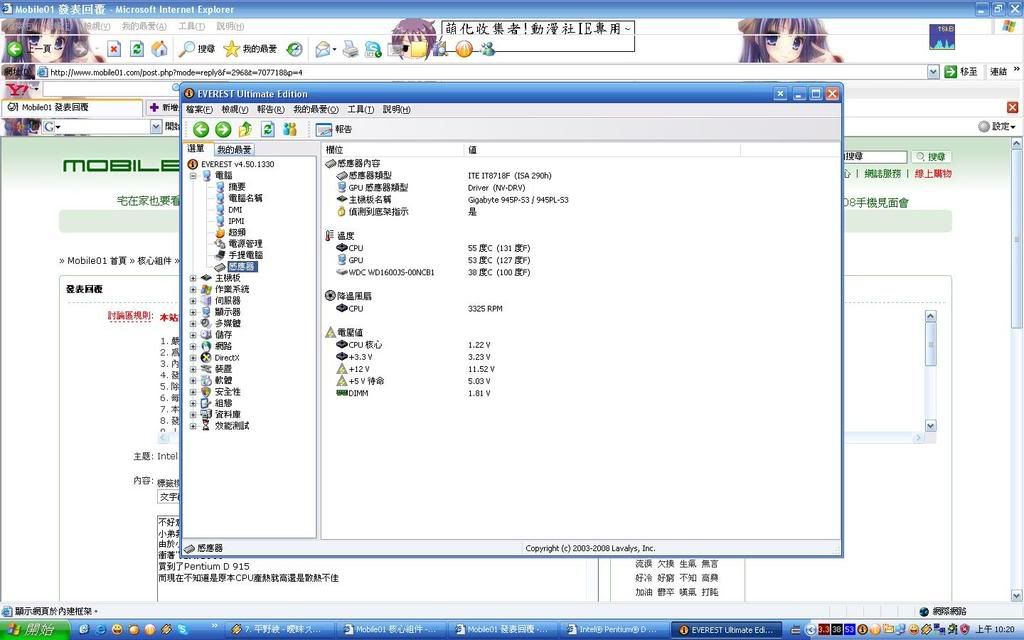Select 感應器 in the EVEREST tree

(x=242, y=266)
